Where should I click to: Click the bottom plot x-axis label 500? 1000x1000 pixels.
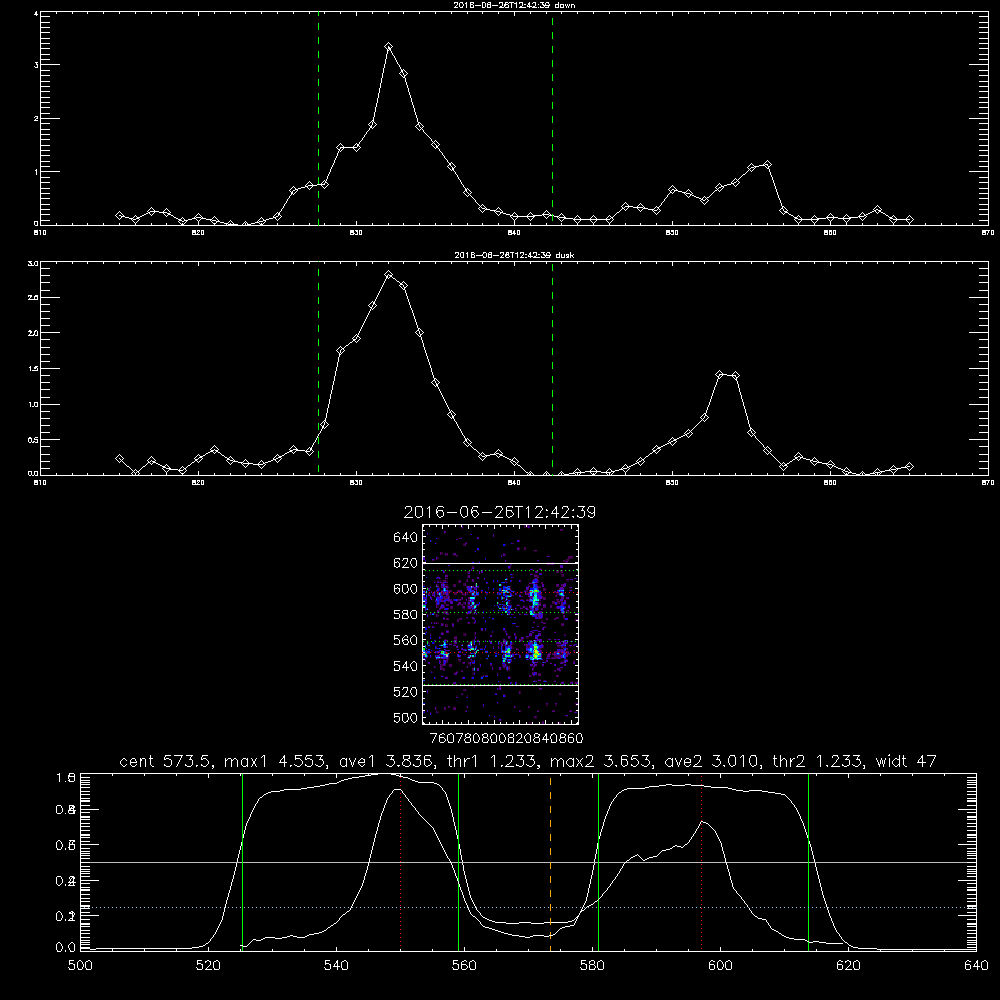point(80,966)
